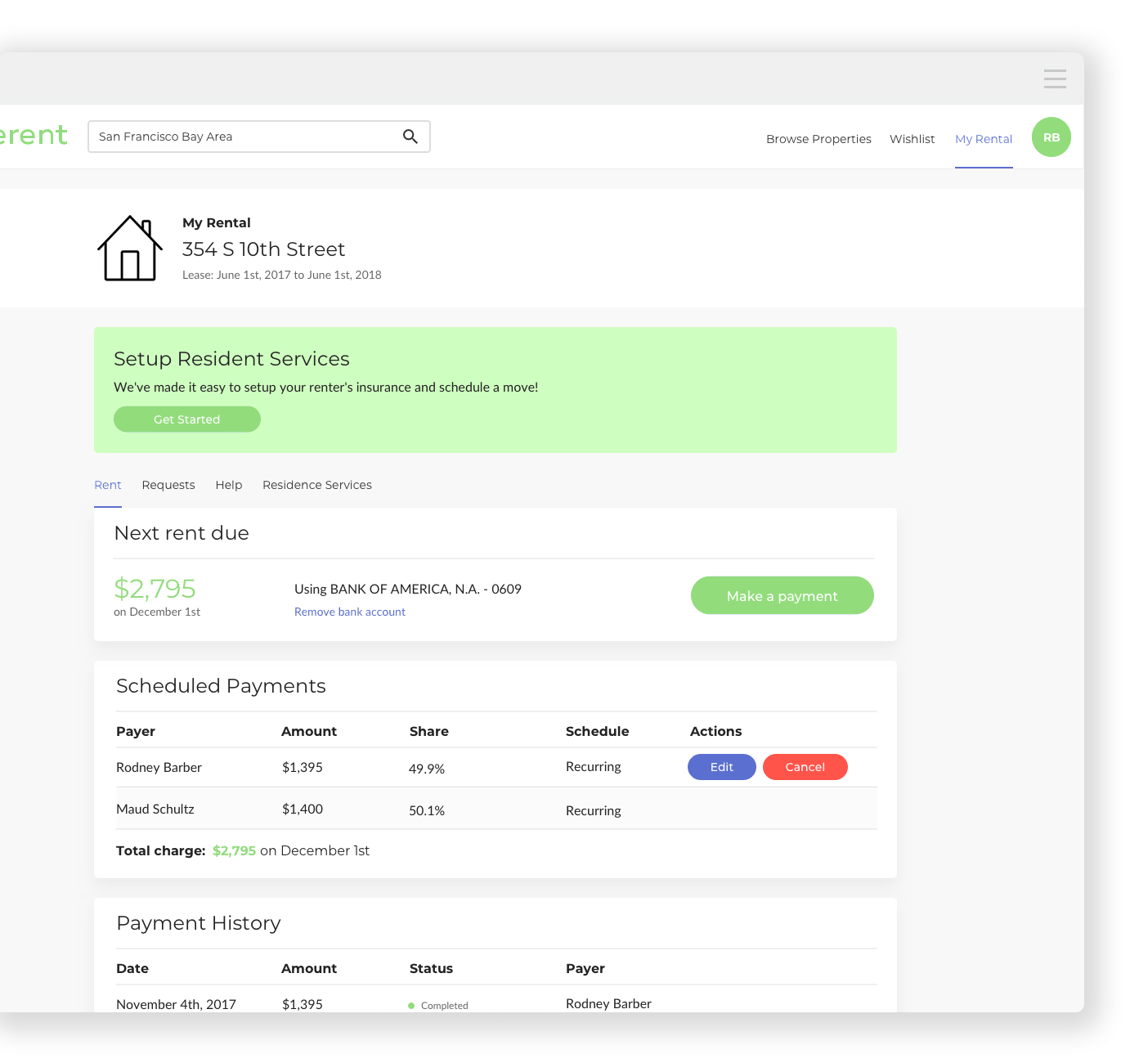Focus the San Francisco Bay Area search field
Screen dimensions: 1148x1063
point(259,137)
